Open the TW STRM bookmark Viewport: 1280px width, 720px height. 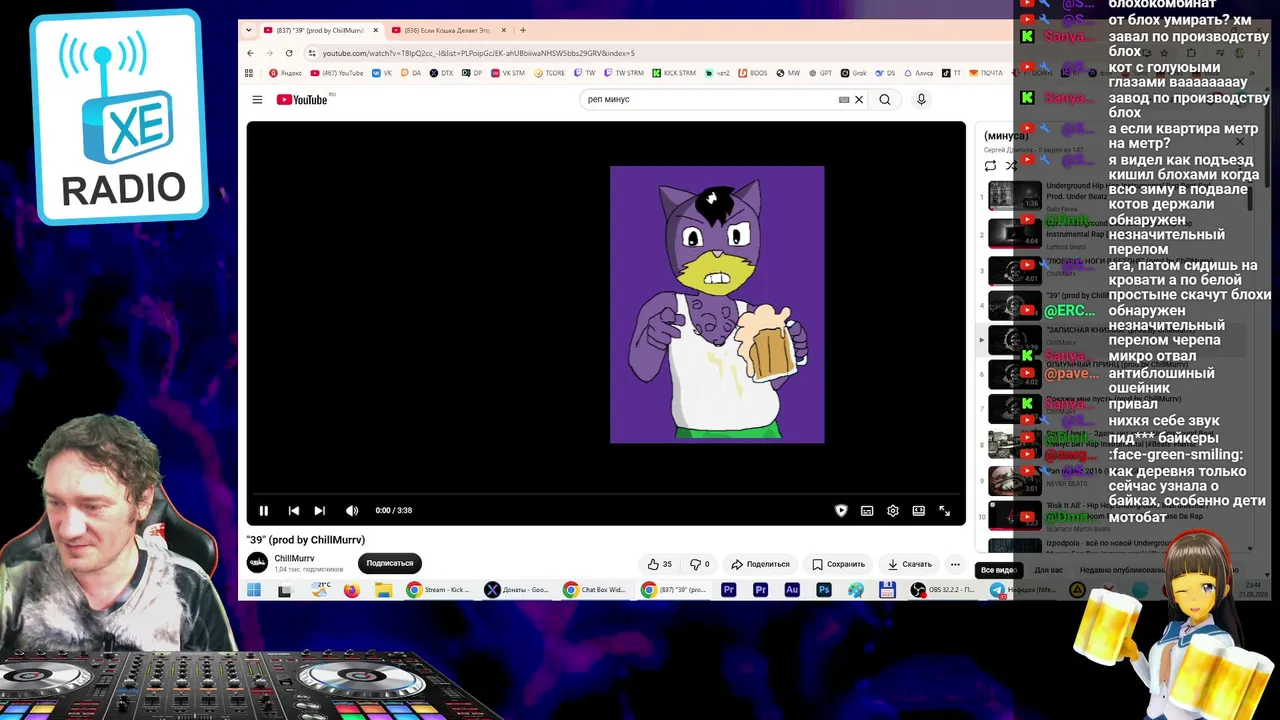[x=624, y=73]
